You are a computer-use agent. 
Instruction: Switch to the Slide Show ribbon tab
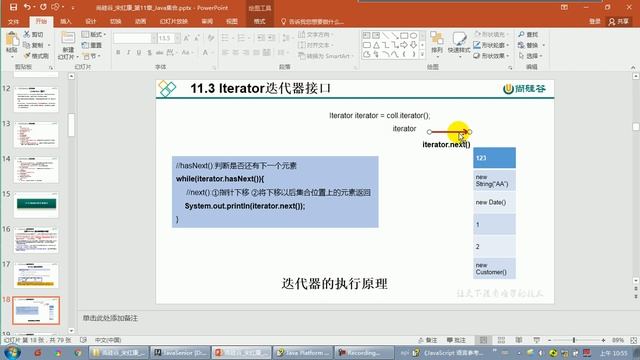[x=173, y=21]
